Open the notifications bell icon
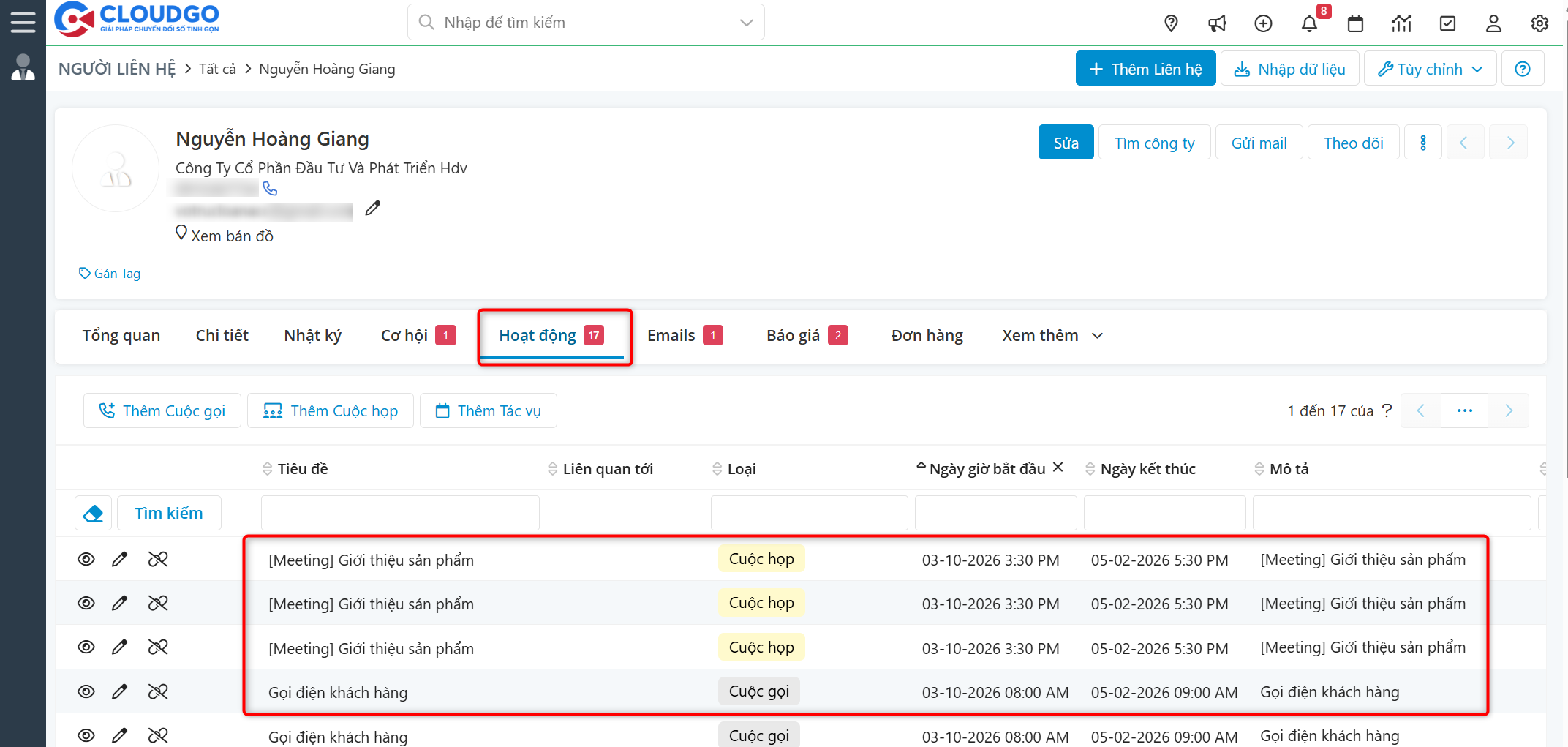 pos(1309,23)
